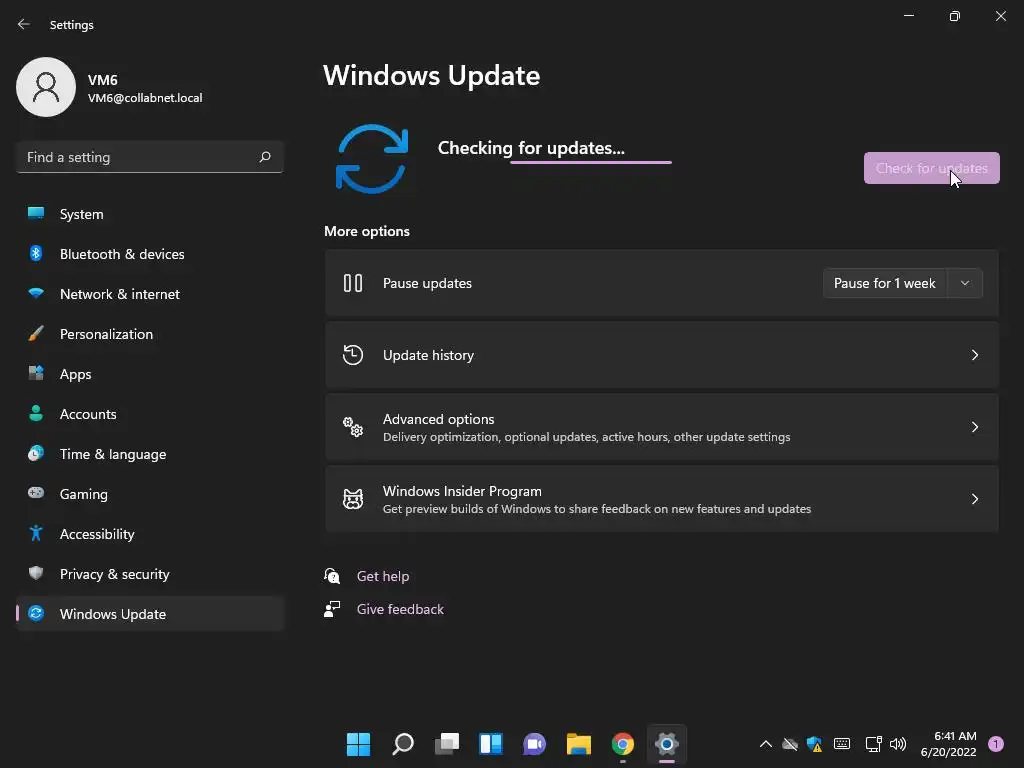Open the Get help link
The image size is (1024, 768).
[x=383, y=575]
